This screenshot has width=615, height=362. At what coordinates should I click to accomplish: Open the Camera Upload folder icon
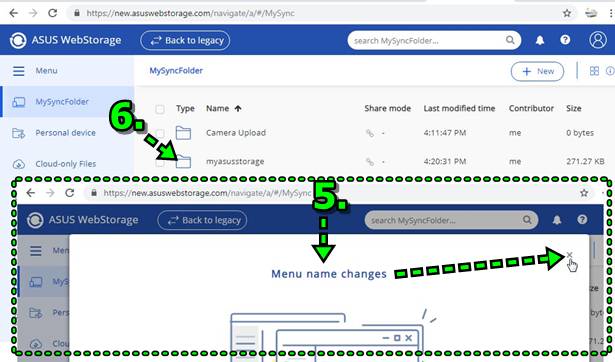(183, 133)
